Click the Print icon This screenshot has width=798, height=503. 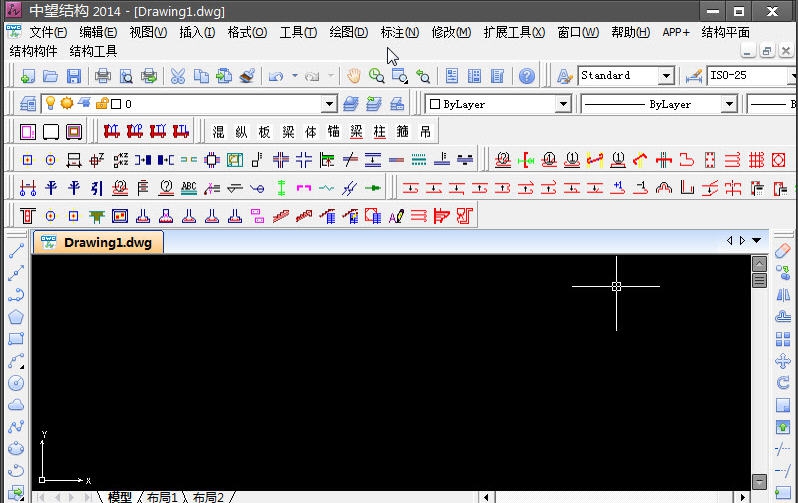(103, 76)
